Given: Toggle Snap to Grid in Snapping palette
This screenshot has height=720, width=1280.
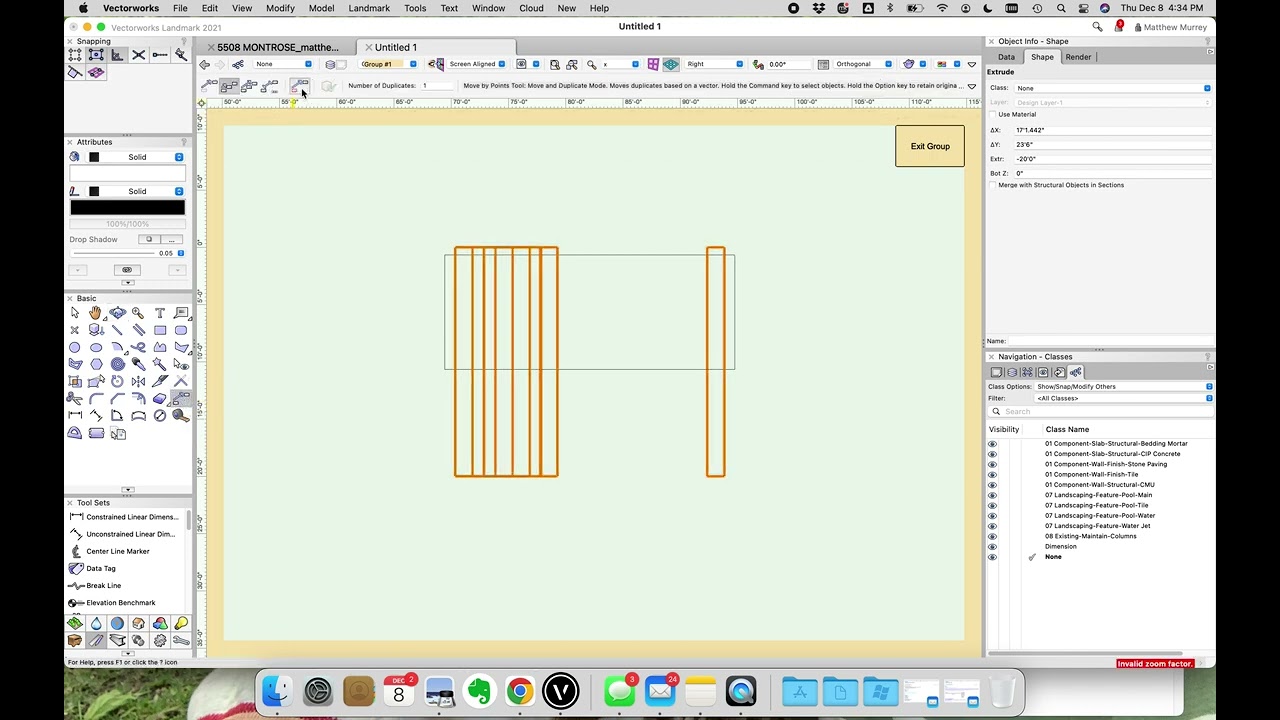Looking at the screenshot, I should tap(74, 55).
